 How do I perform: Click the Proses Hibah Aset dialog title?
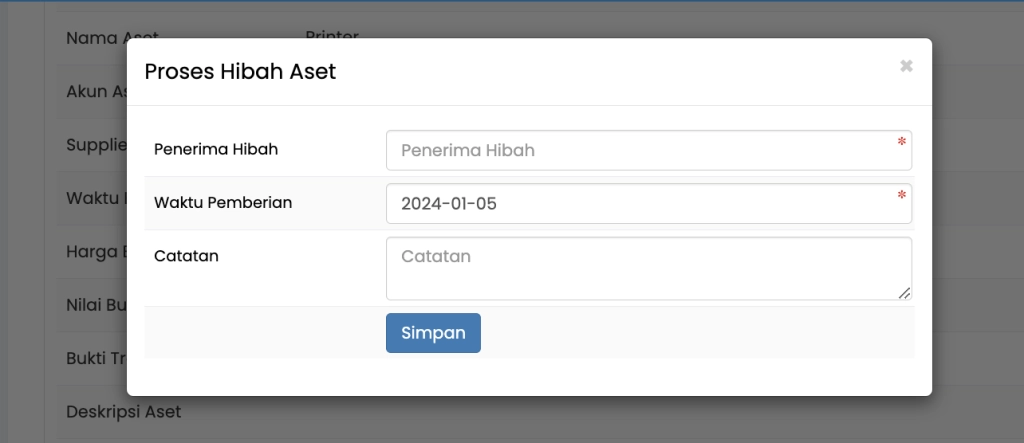[240, 71]
